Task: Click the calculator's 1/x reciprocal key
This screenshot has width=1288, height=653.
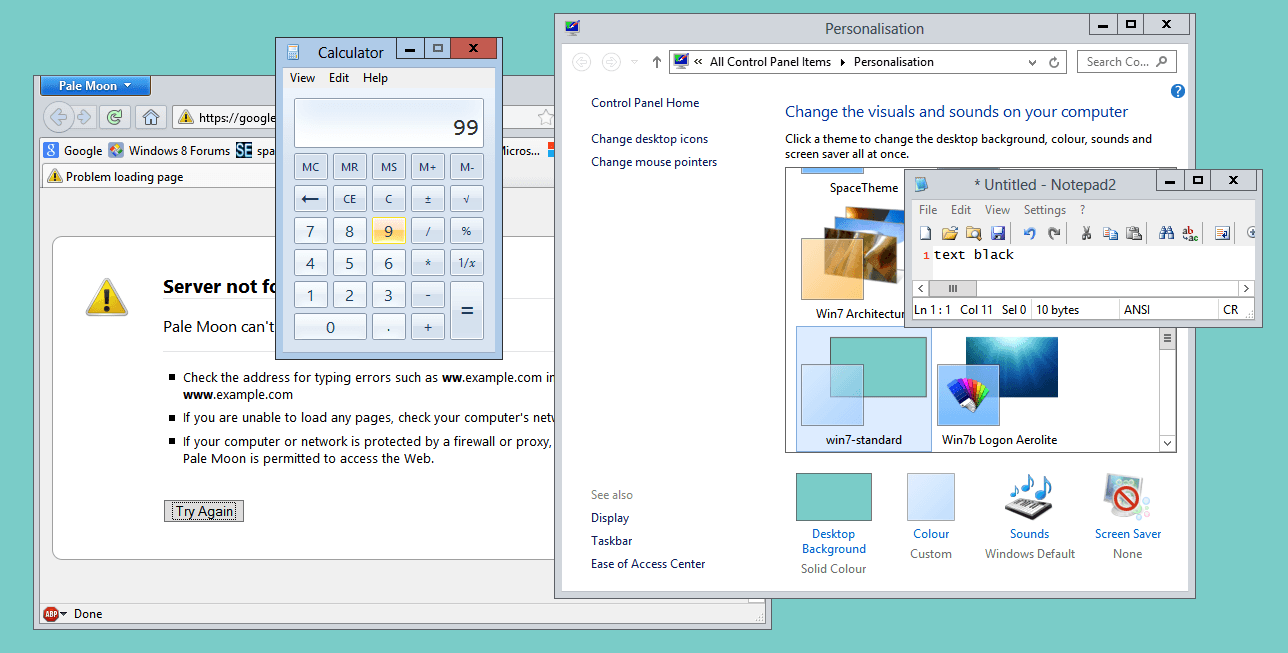Action: [x=467, y=263]
